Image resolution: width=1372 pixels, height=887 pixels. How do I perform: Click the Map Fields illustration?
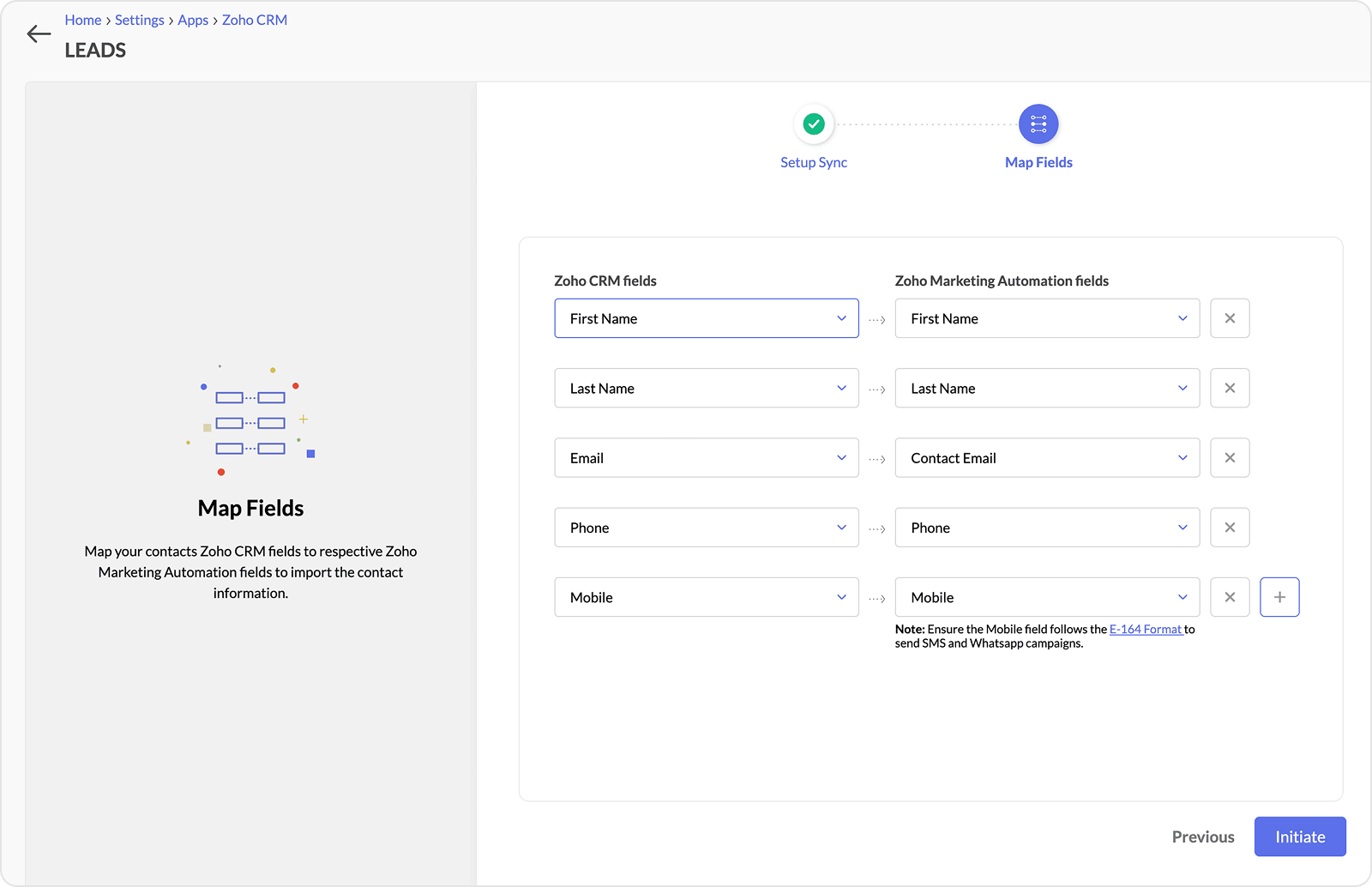click(250, 420)
